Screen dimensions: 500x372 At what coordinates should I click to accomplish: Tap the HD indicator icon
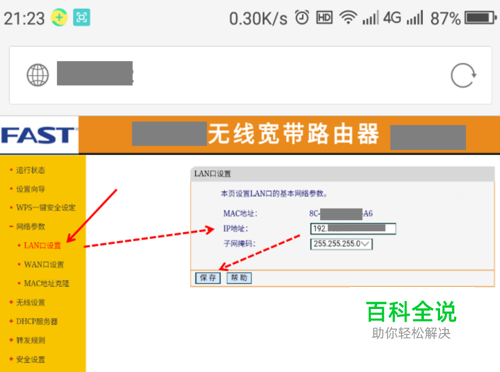click(x=324, y=18)
